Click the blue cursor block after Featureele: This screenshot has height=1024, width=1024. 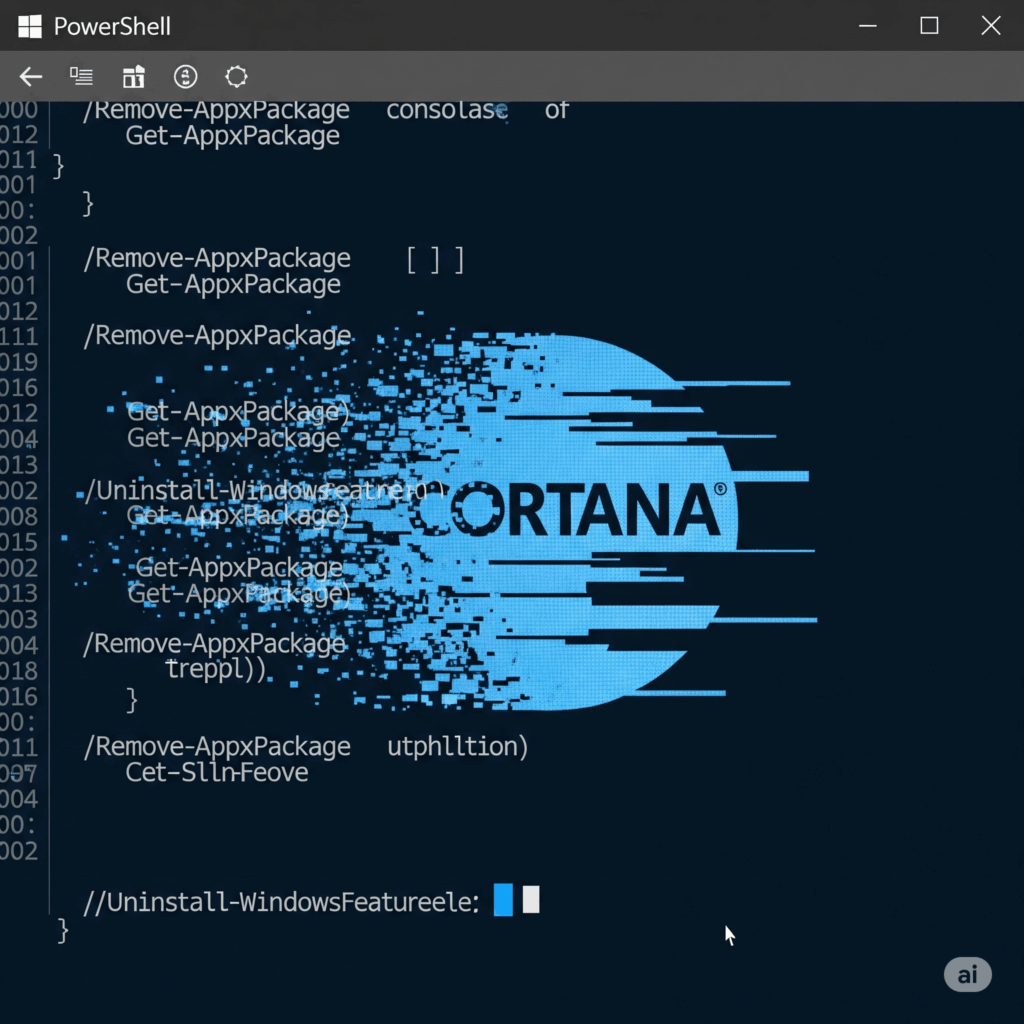503,900
